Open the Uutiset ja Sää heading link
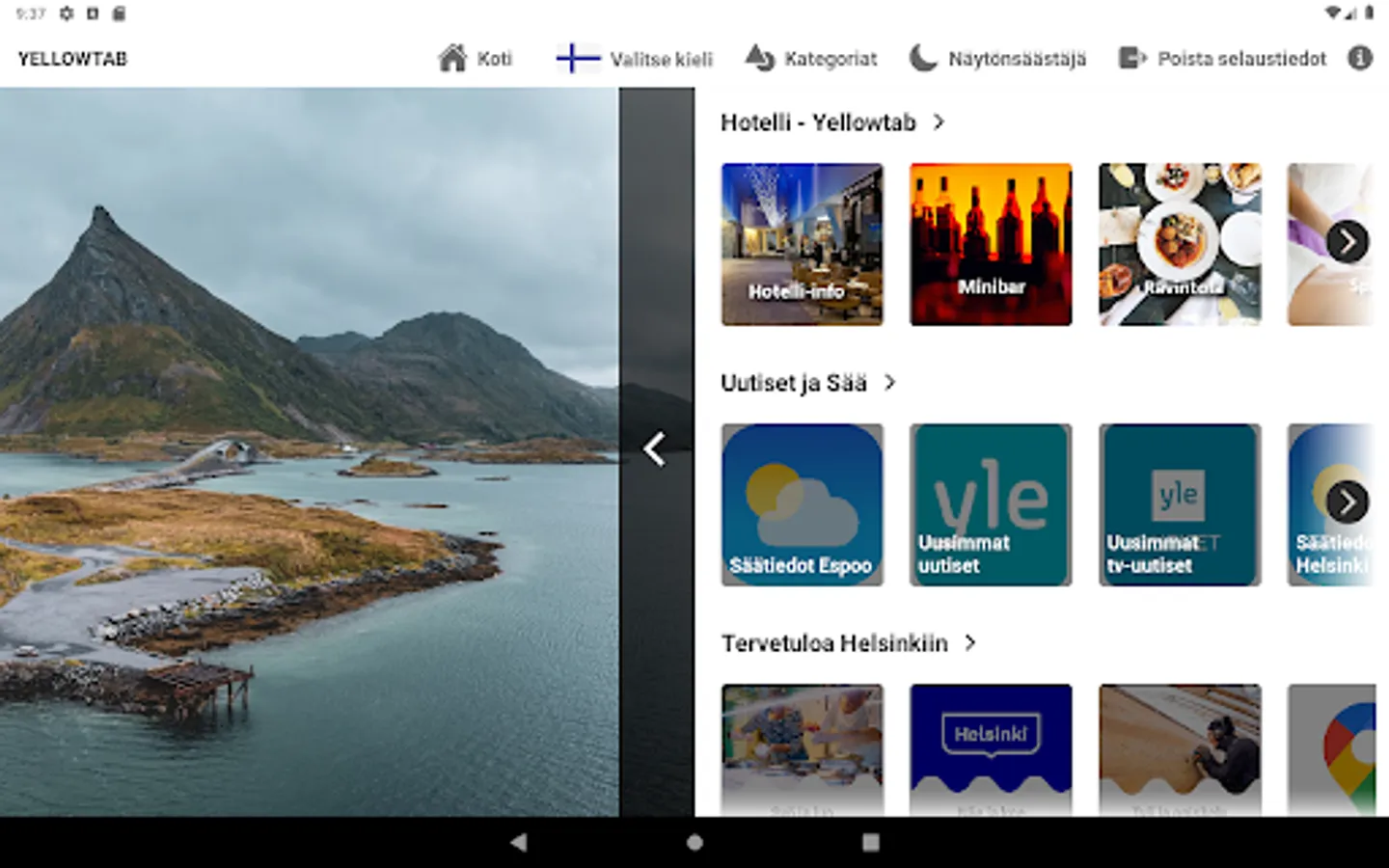1389x868 pixels. [794, 383]
